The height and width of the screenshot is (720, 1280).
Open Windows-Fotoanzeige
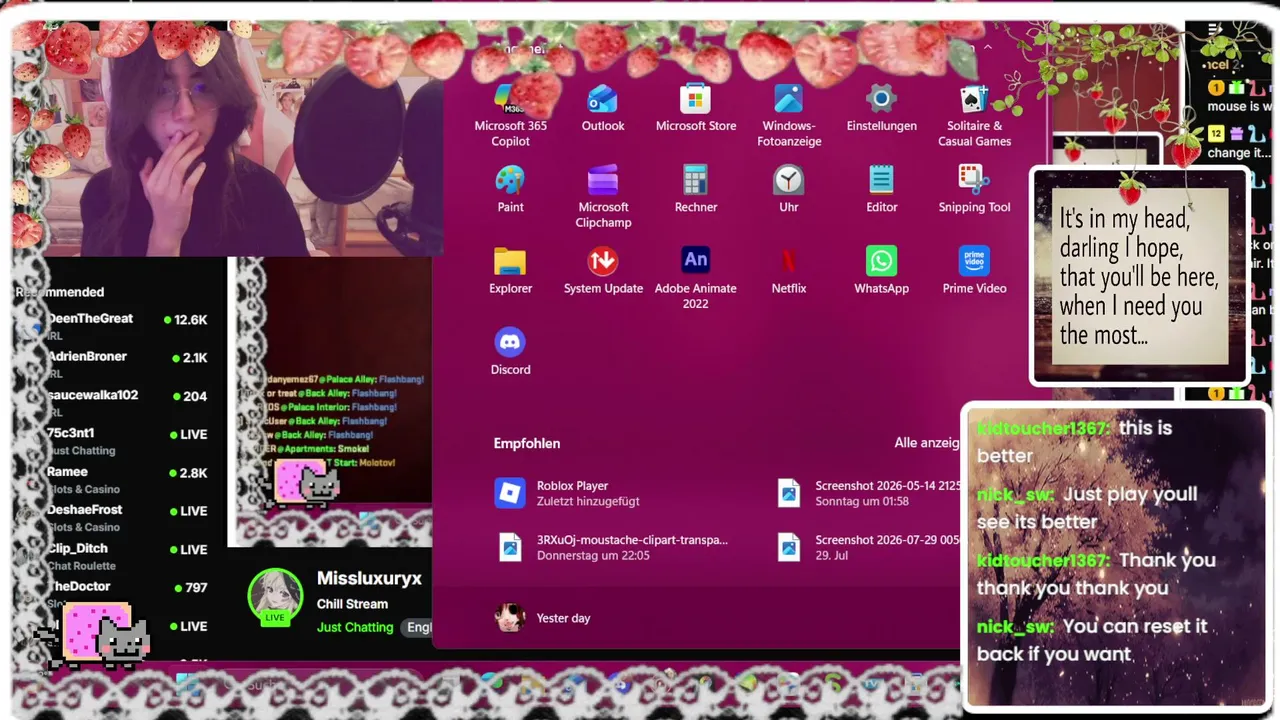(789, 116)
